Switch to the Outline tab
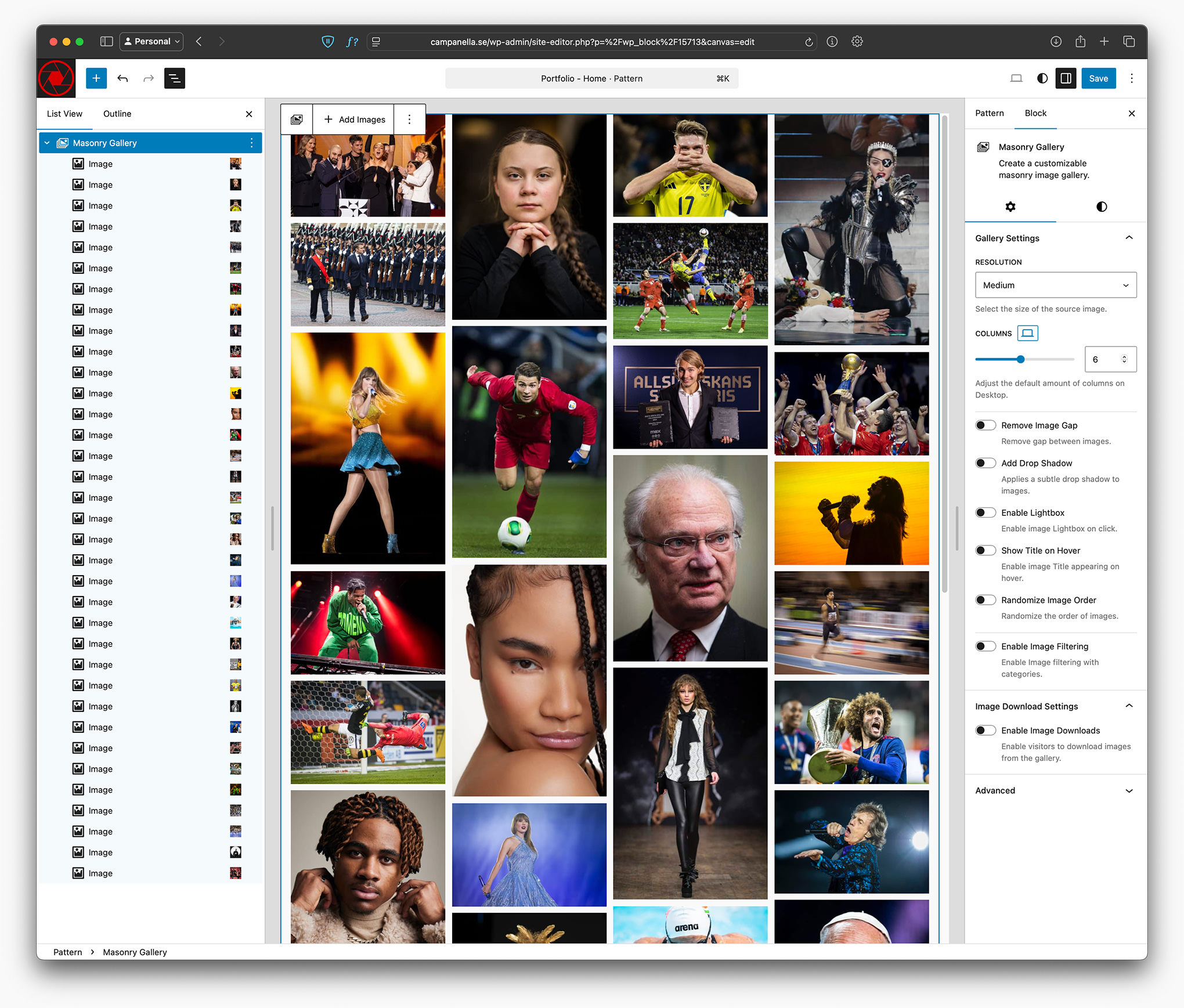Screen dimensions: 1184x1008 (117, 114)
